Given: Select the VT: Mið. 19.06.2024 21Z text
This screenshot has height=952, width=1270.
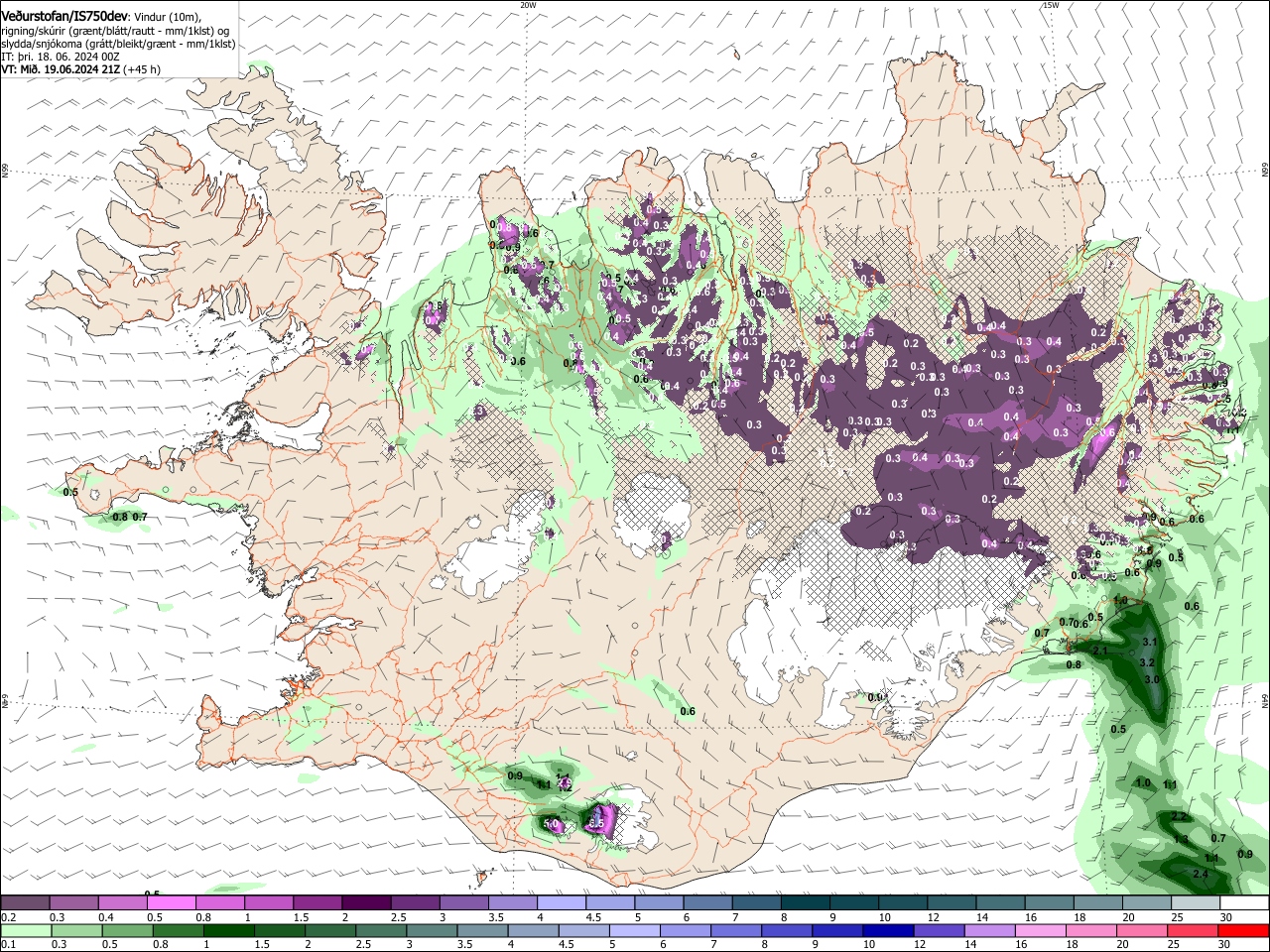Looking at the screenshot, I should pos(60,69).
